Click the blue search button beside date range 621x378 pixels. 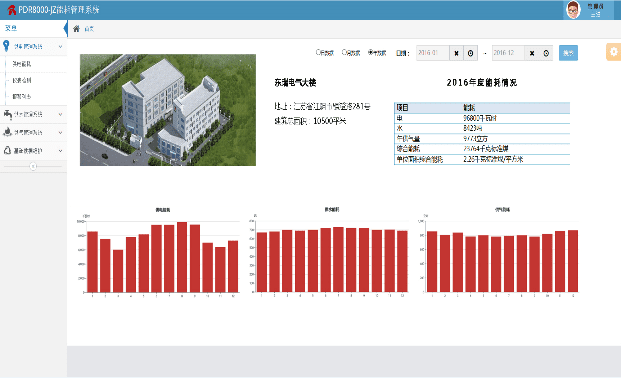[568, 53]
